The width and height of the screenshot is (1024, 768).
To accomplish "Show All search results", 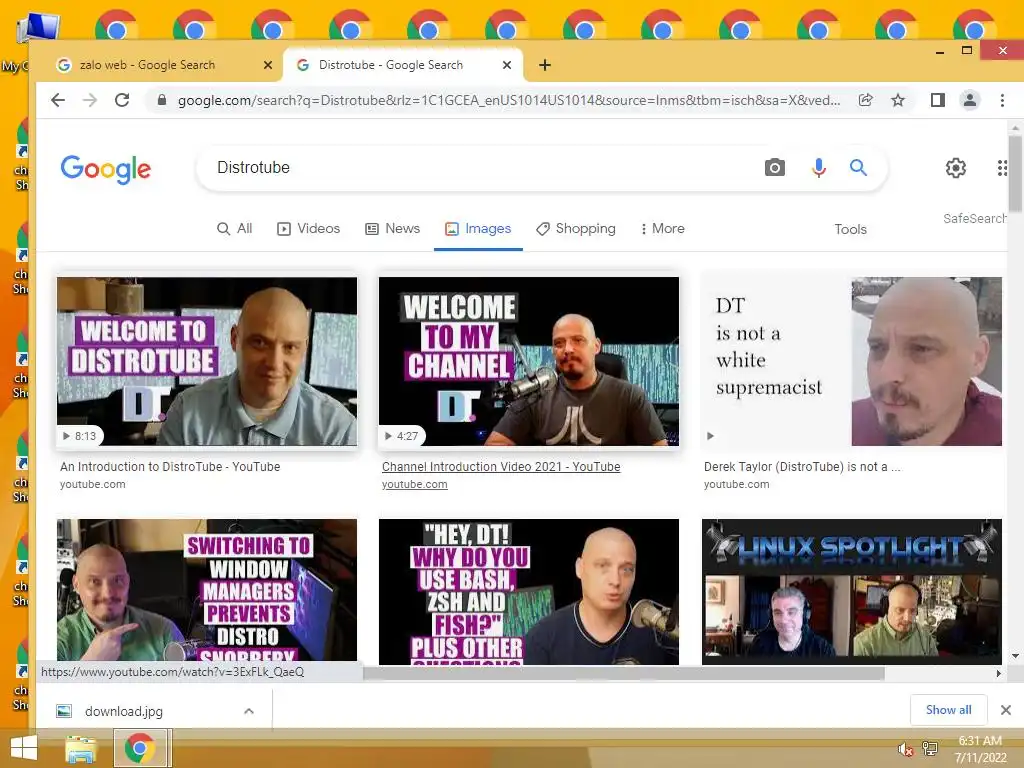I will pyautogui.click(x=234, y=229).
